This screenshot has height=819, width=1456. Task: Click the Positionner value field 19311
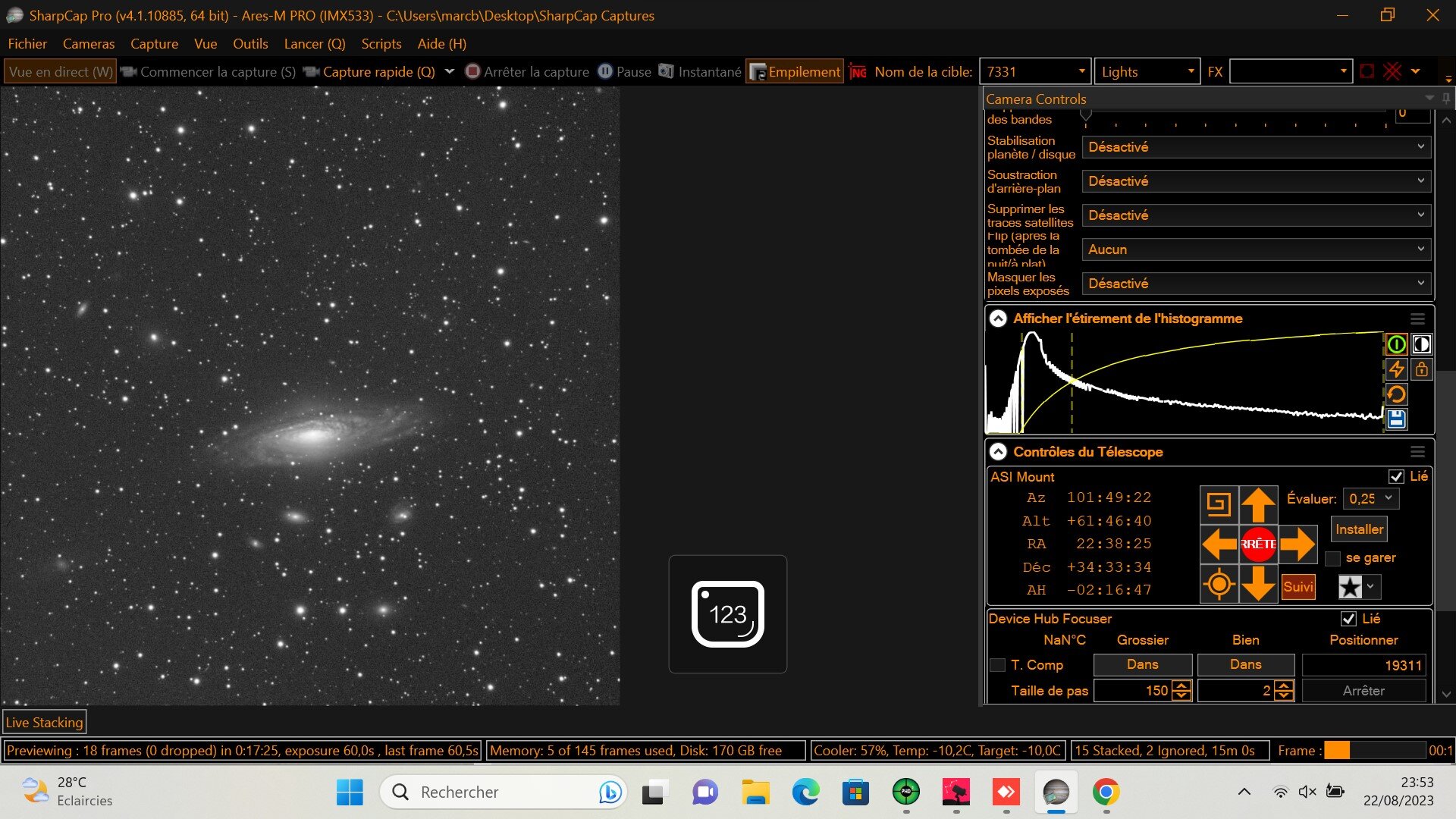[x=1363, y=665]
